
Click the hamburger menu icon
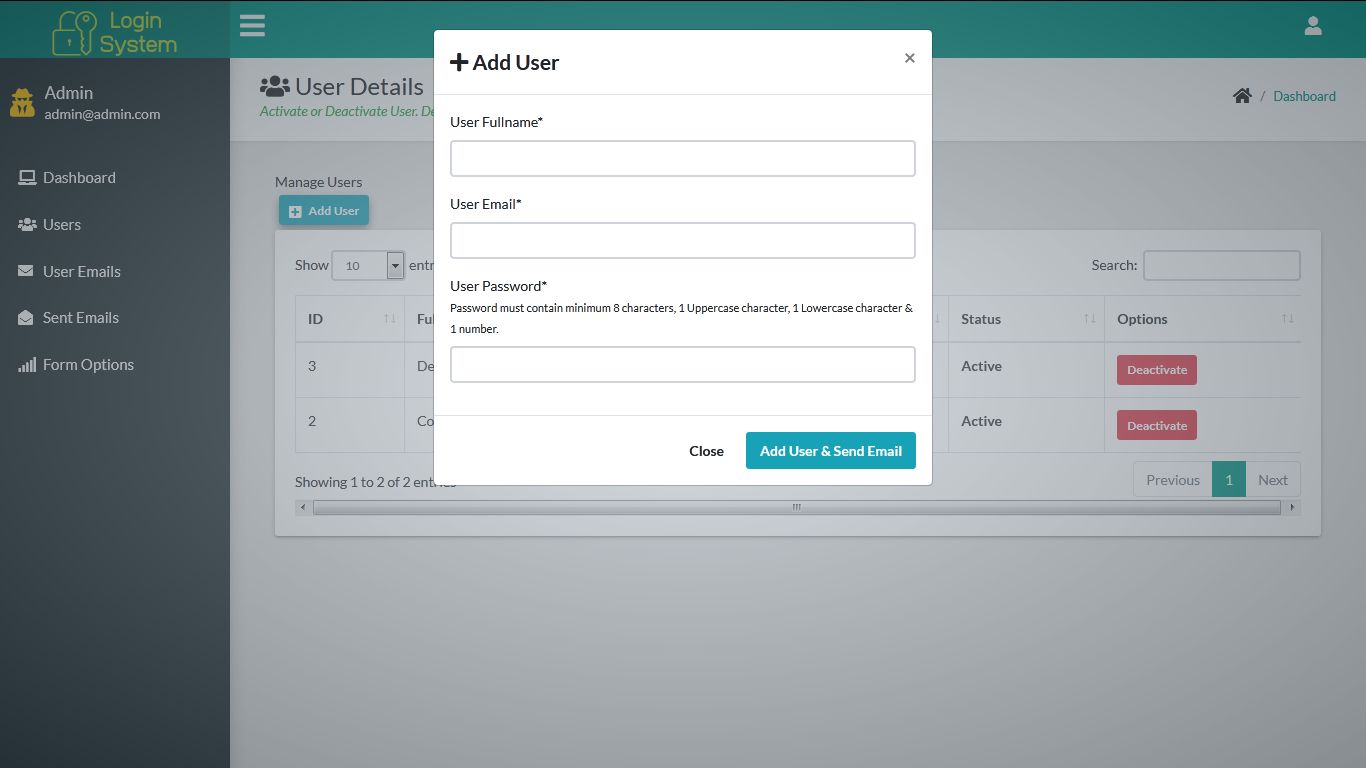[252, 25]
